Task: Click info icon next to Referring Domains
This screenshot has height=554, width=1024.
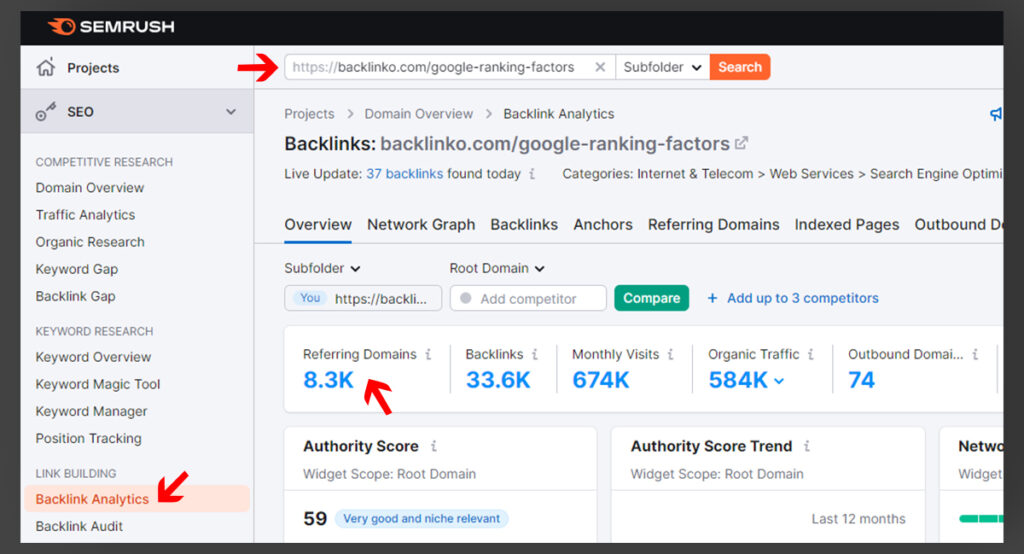Action: (x=428, y=354)
